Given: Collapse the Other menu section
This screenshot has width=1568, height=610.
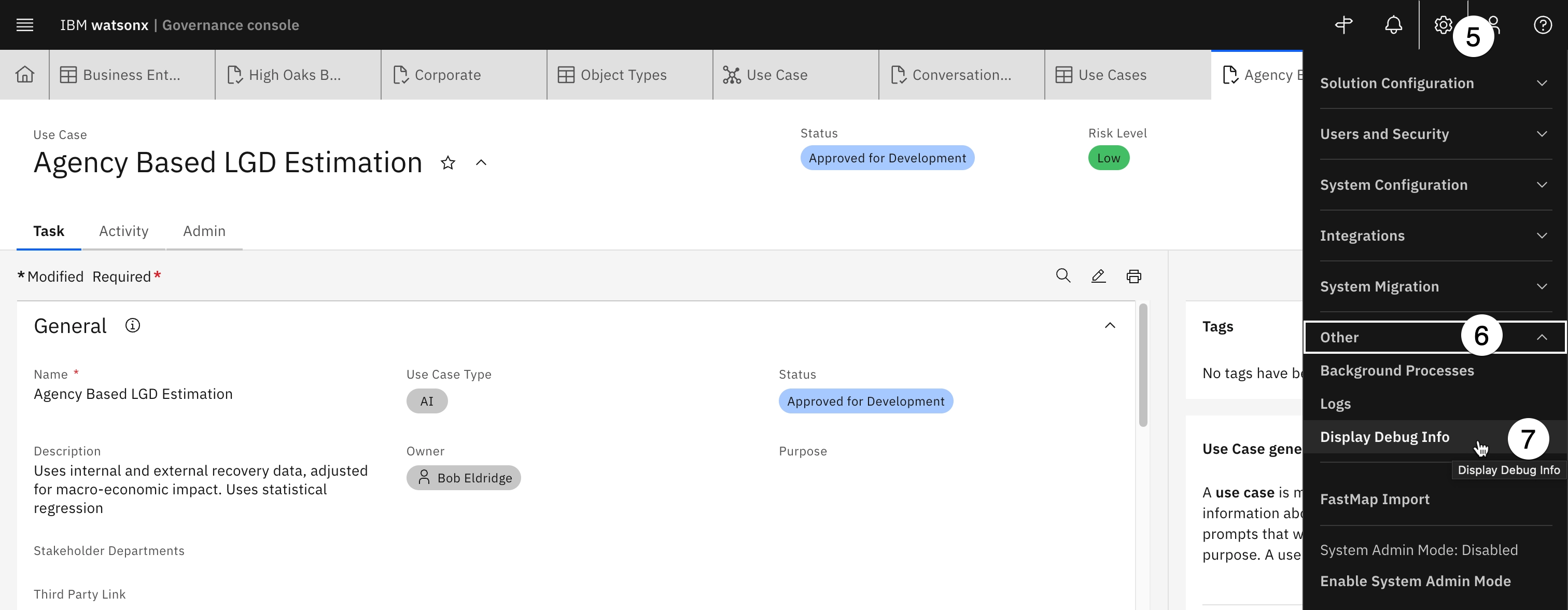Looking at the screenshot, I should [x=1543, y=337].
